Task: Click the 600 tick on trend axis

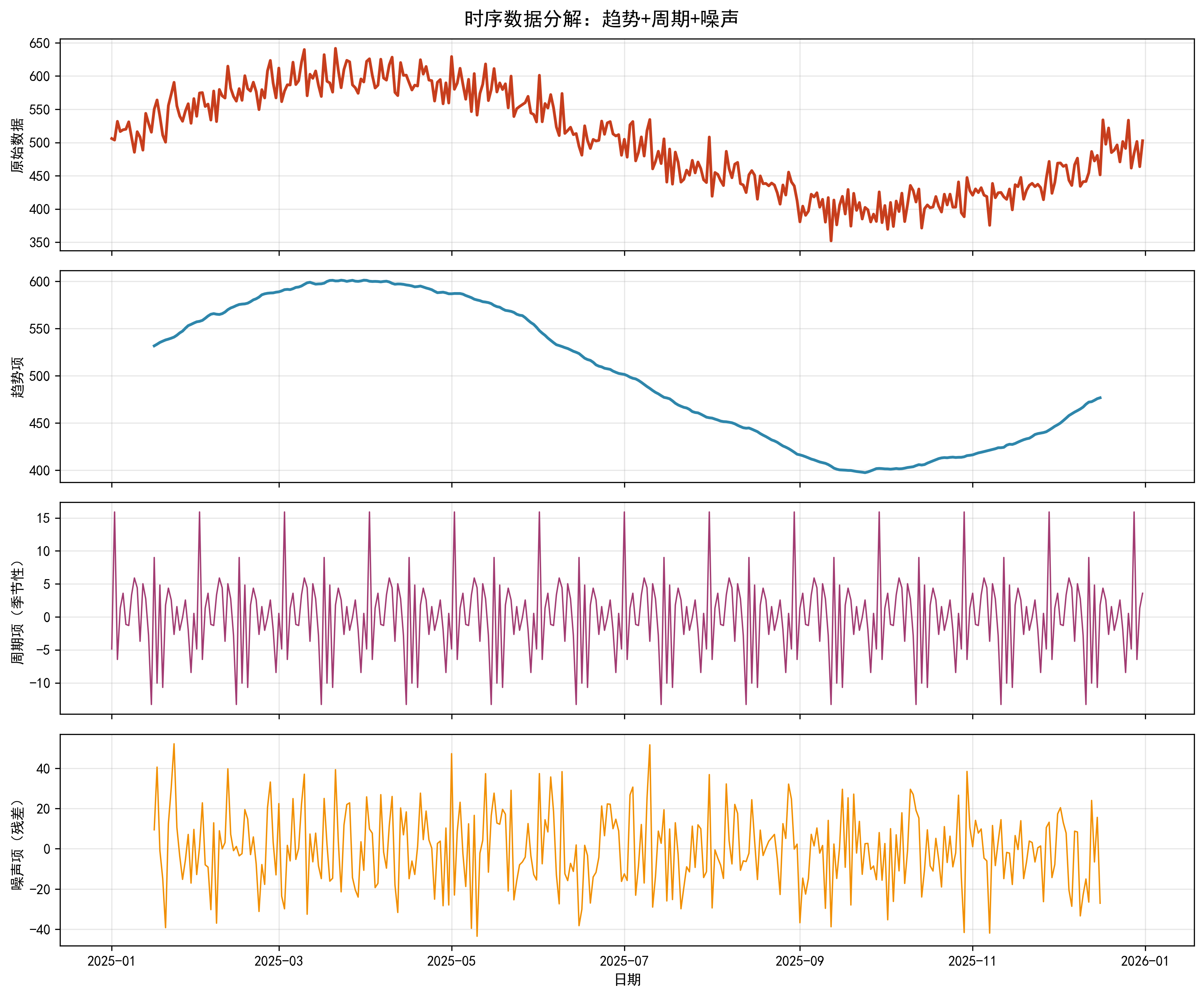Action: [39, 281]
